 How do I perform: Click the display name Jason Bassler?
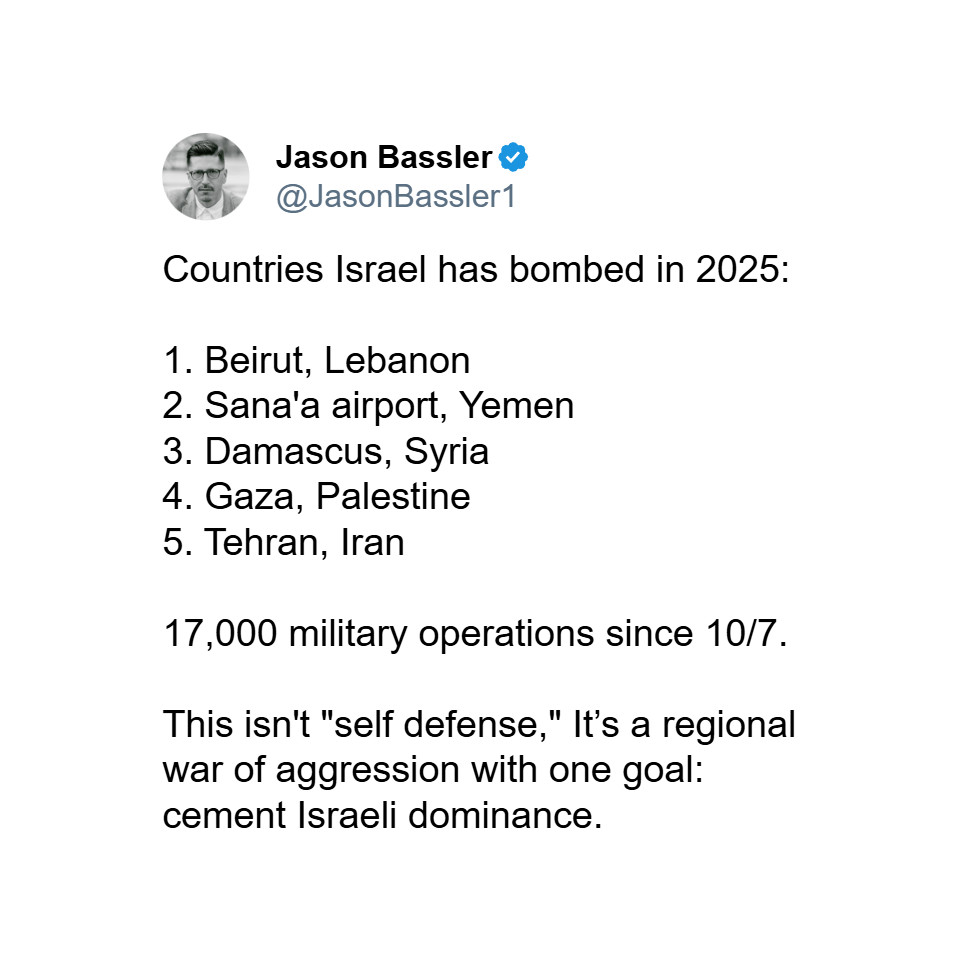384,157
